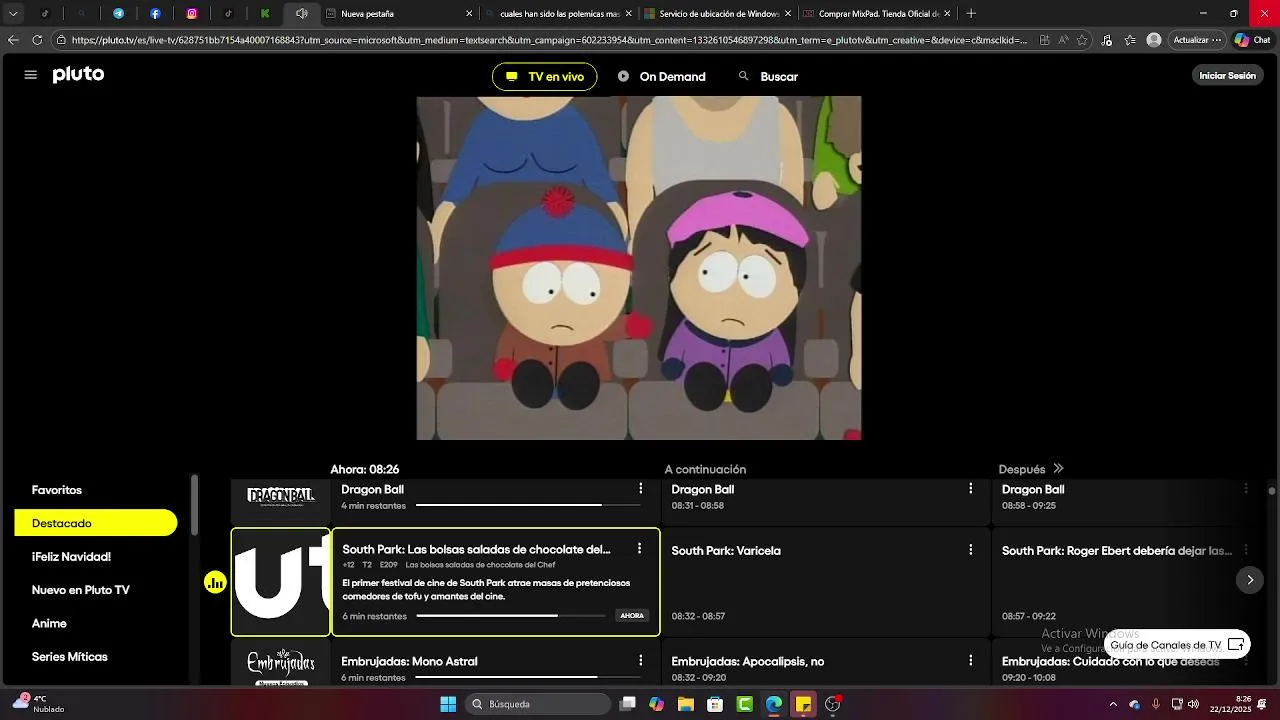Click the AHORA badge

(632, 616)
